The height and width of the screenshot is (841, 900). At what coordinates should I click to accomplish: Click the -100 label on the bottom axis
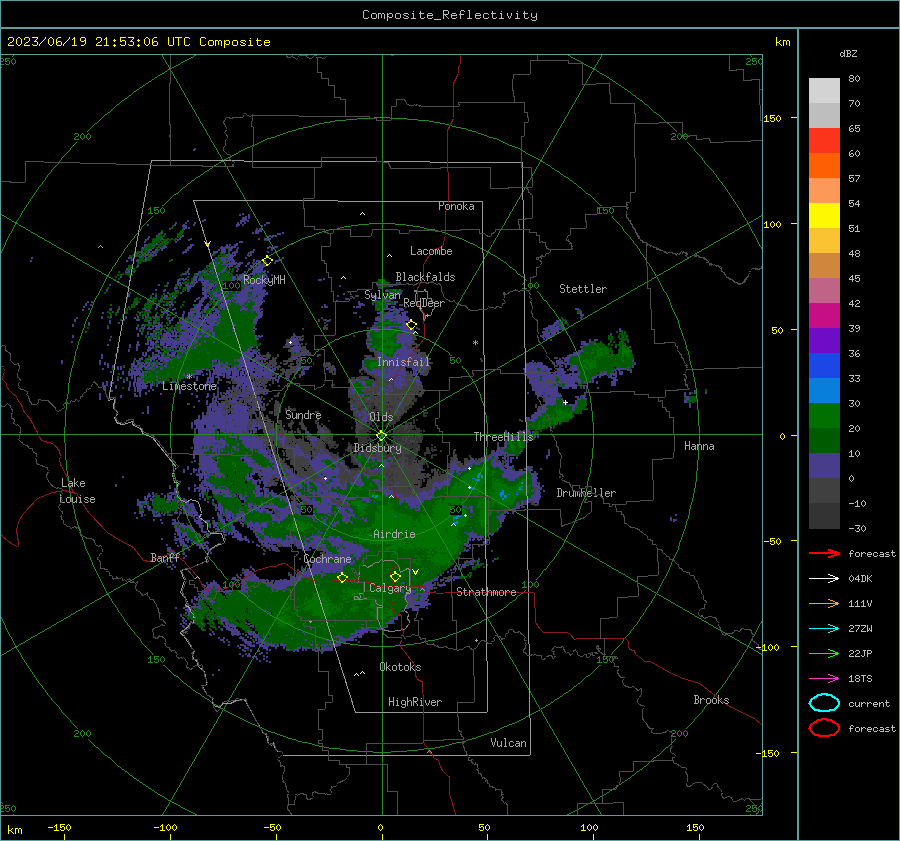(x=165, y=828)
